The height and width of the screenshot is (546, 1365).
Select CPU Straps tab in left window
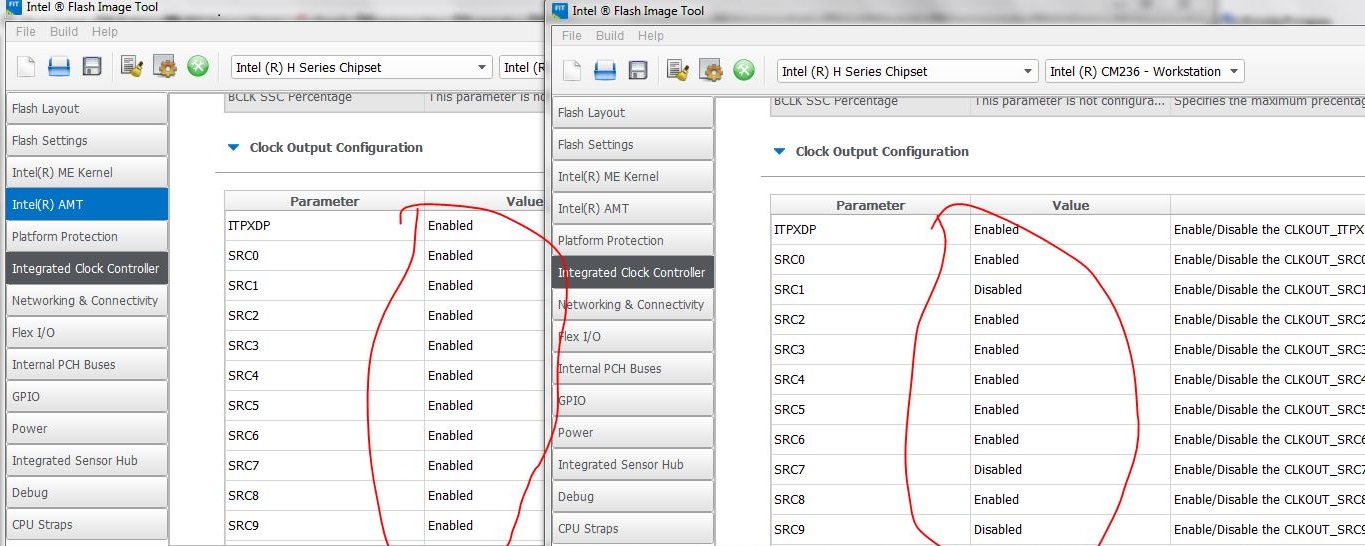click(87, 525)
